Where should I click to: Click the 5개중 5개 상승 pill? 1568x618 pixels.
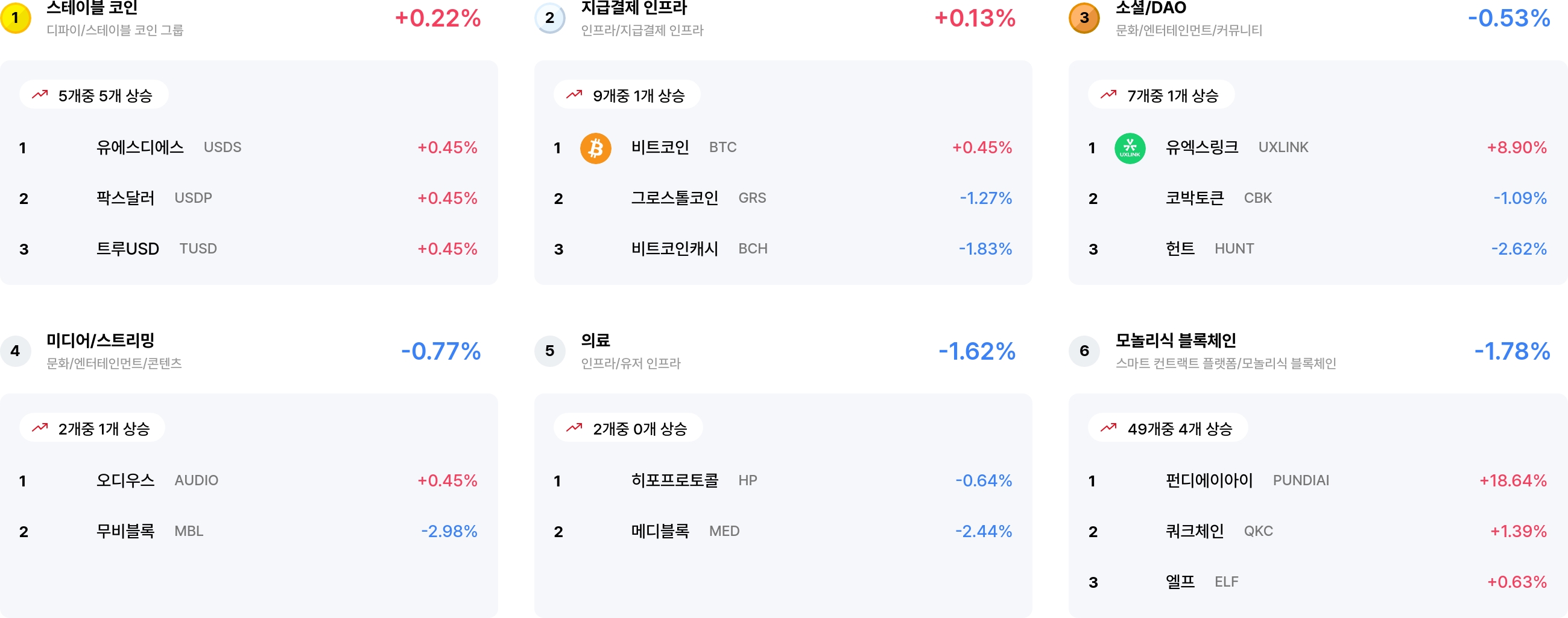pos(93,95)
